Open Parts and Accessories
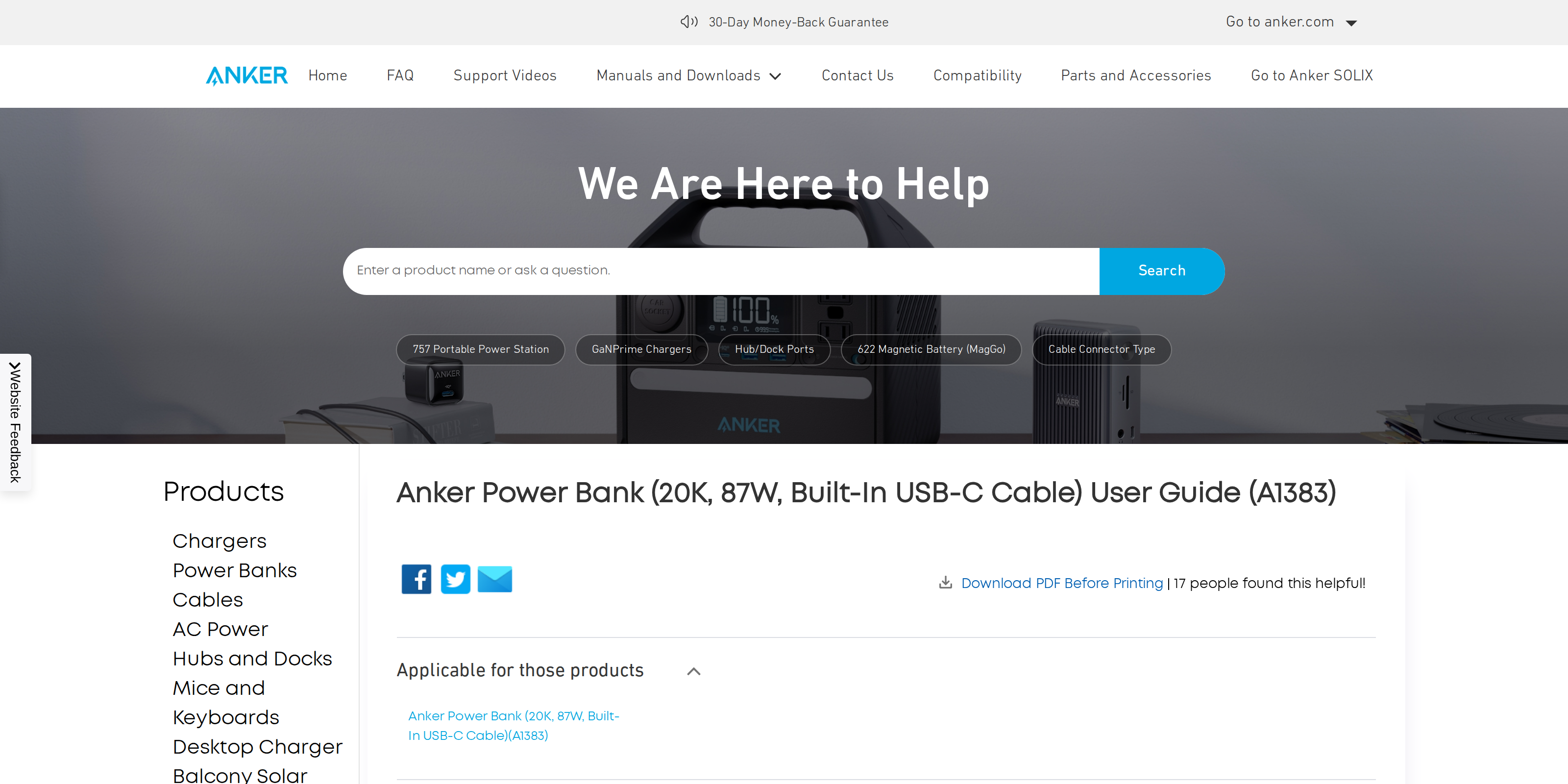Viewport: 1568px width, 784px height. coord(1136,75)
